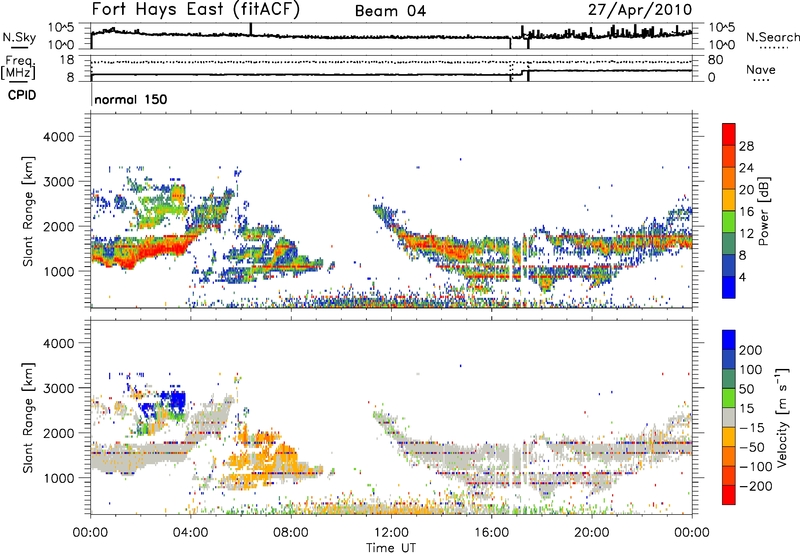Select the 'Power [dB]' colorbar title
800x554 pixels.
[763, 211]
